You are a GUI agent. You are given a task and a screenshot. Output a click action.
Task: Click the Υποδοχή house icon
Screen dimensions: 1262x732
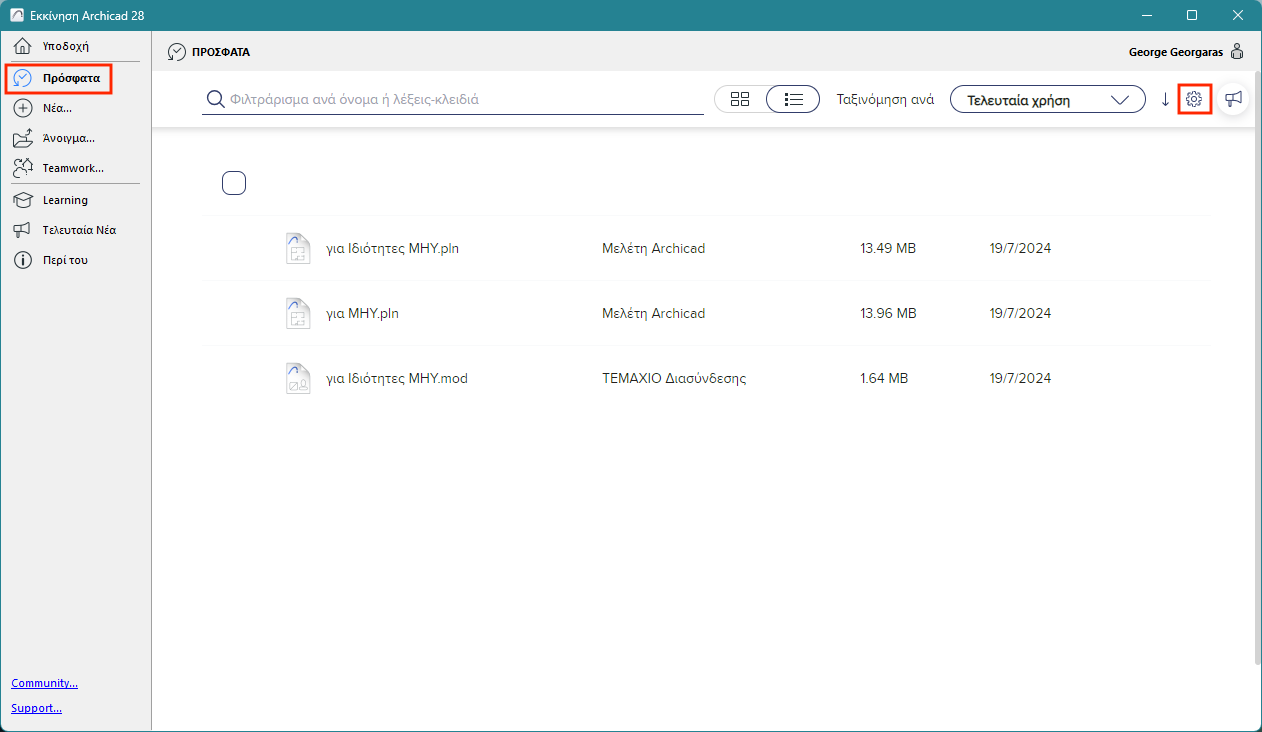click(23, 46)
